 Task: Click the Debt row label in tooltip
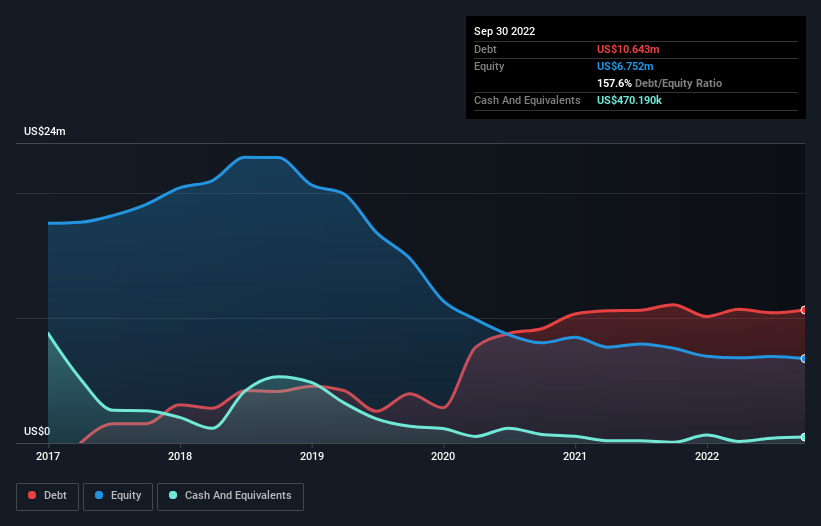tap(485, 49)
